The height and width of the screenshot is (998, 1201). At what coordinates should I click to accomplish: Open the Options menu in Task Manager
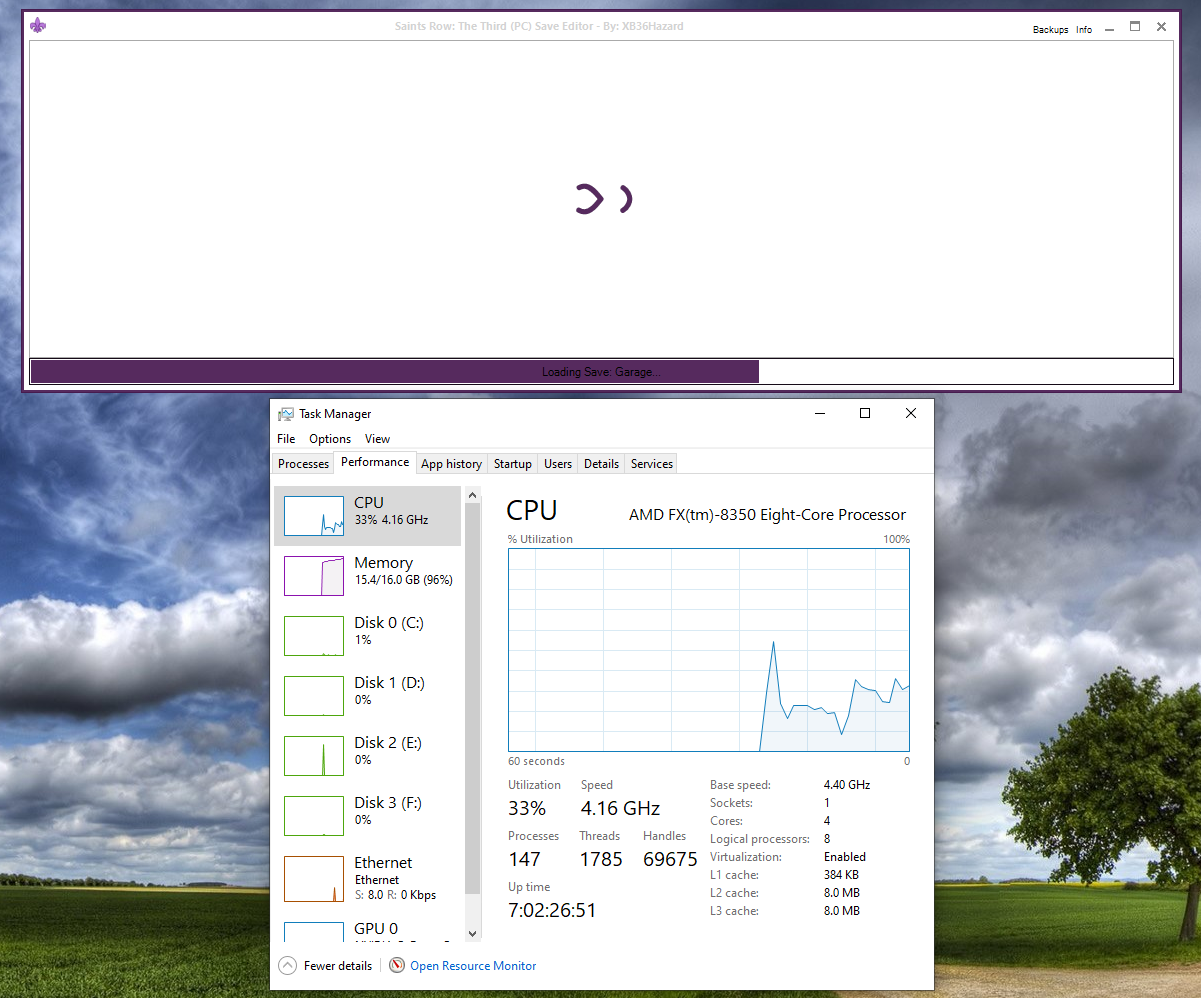pyautogui.click(x=330, y=439)
